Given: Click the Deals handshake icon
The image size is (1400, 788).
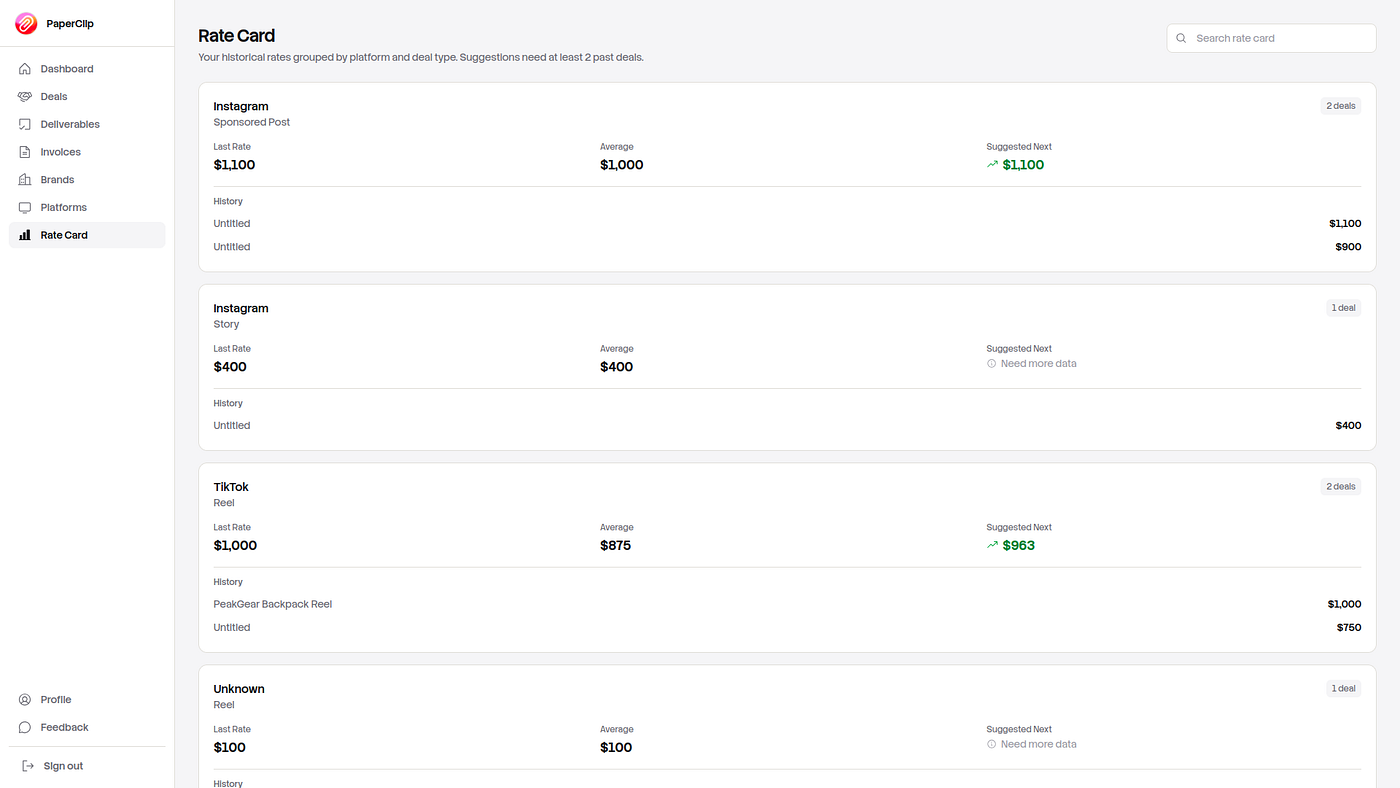Looking at the screenshot, I should [x=25, y=97].
